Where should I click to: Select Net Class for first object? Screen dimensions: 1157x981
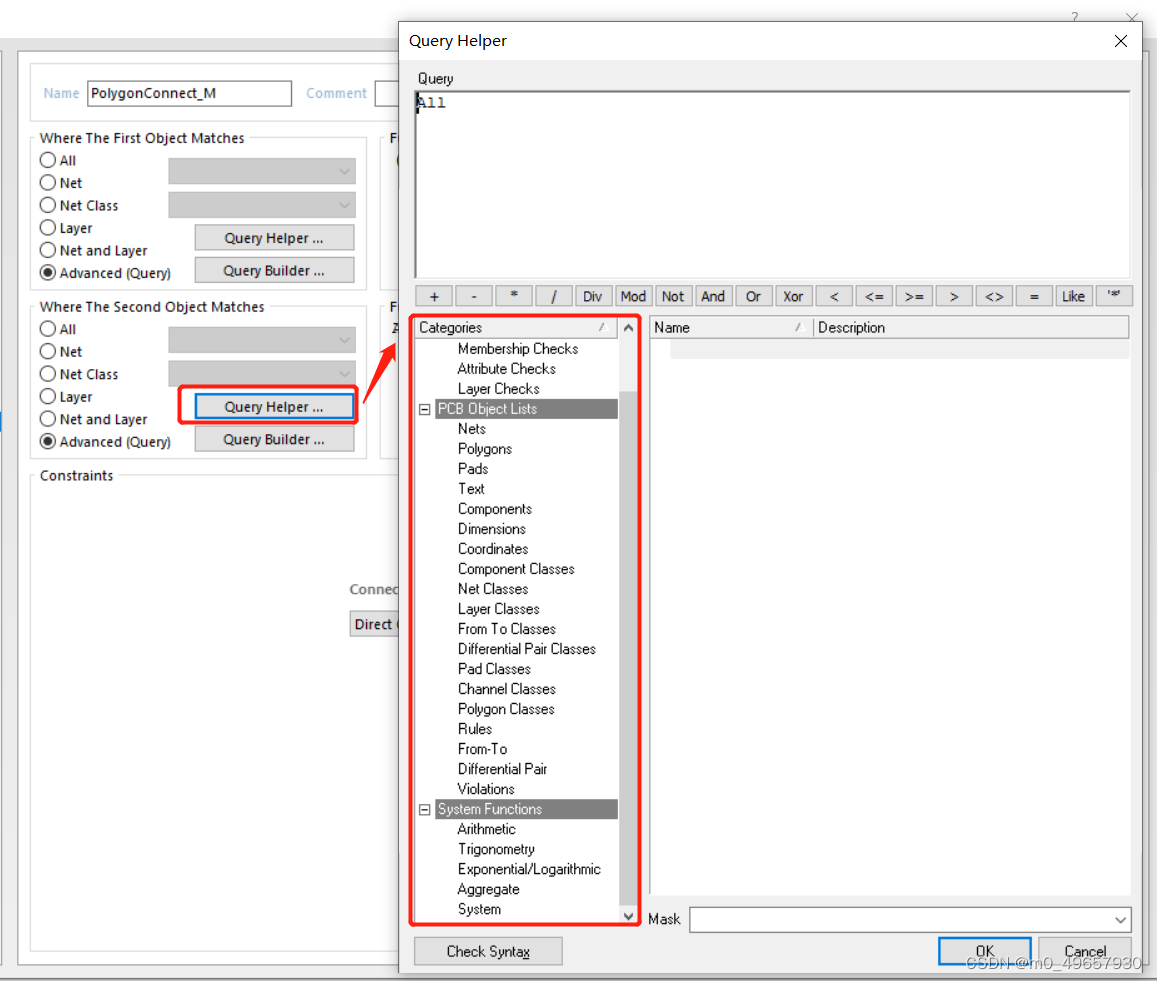coord(48,206)
